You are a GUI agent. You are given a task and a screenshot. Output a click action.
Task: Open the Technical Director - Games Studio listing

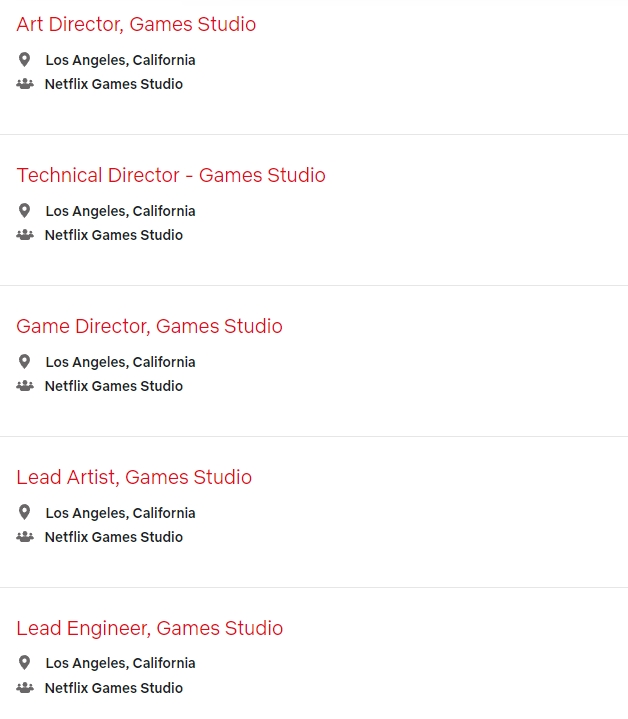coord(171,175)
